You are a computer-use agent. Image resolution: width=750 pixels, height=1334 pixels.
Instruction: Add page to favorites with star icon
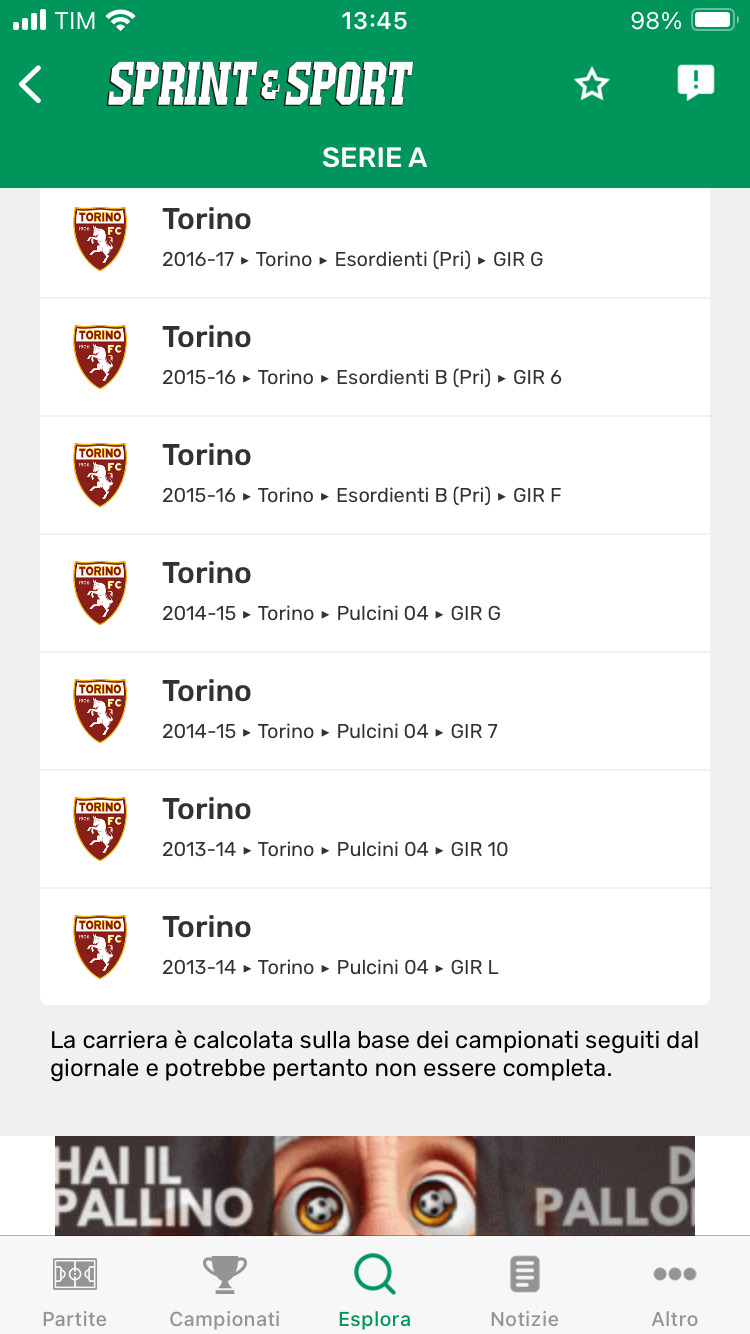coord(592,85)
